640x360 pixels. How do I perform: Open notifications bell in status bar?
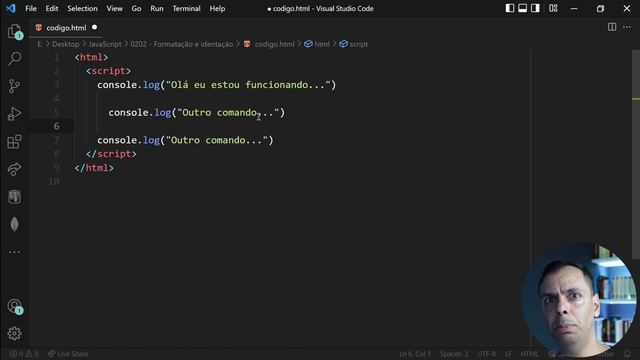click(627, 353)
